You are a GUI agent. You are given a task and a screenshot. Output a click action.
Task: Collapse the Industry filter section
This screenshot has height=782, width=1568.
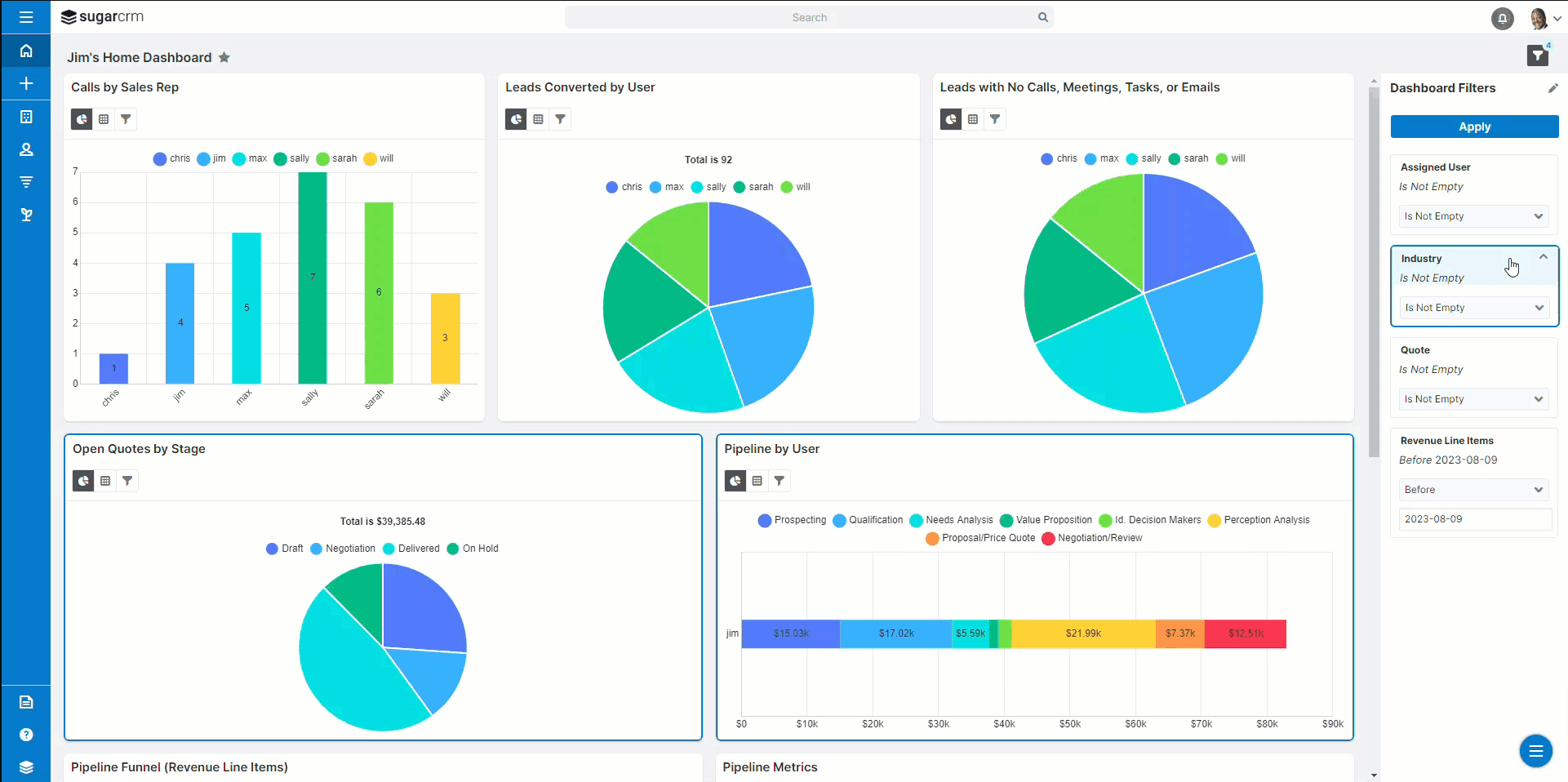1543,256
